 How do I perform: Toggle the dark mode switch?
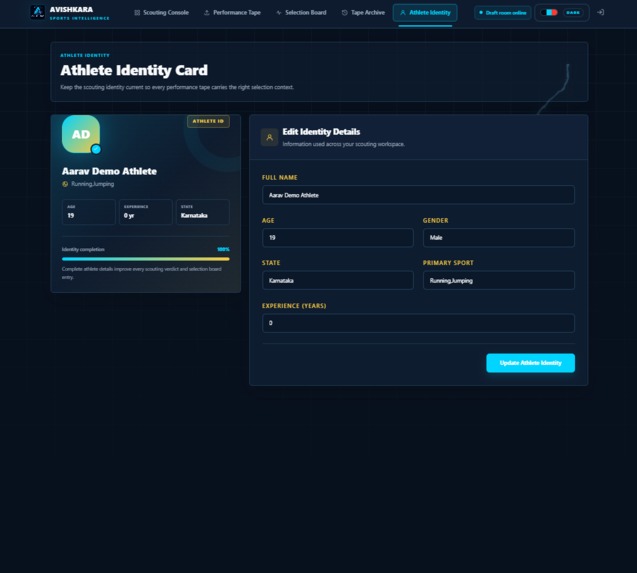(x=549, y=13)
